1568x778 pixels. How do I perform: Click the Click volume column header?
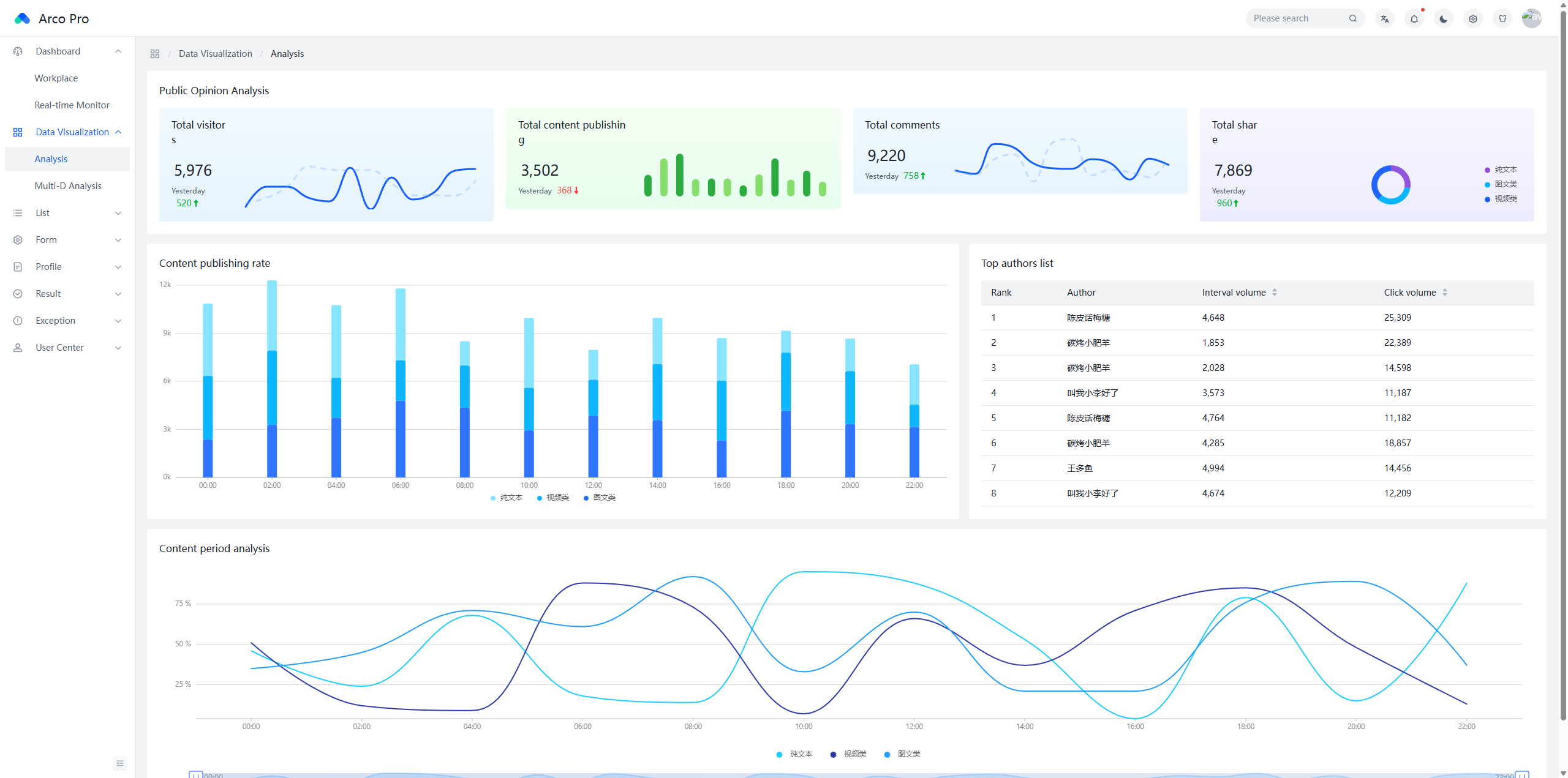(1410, 293)
